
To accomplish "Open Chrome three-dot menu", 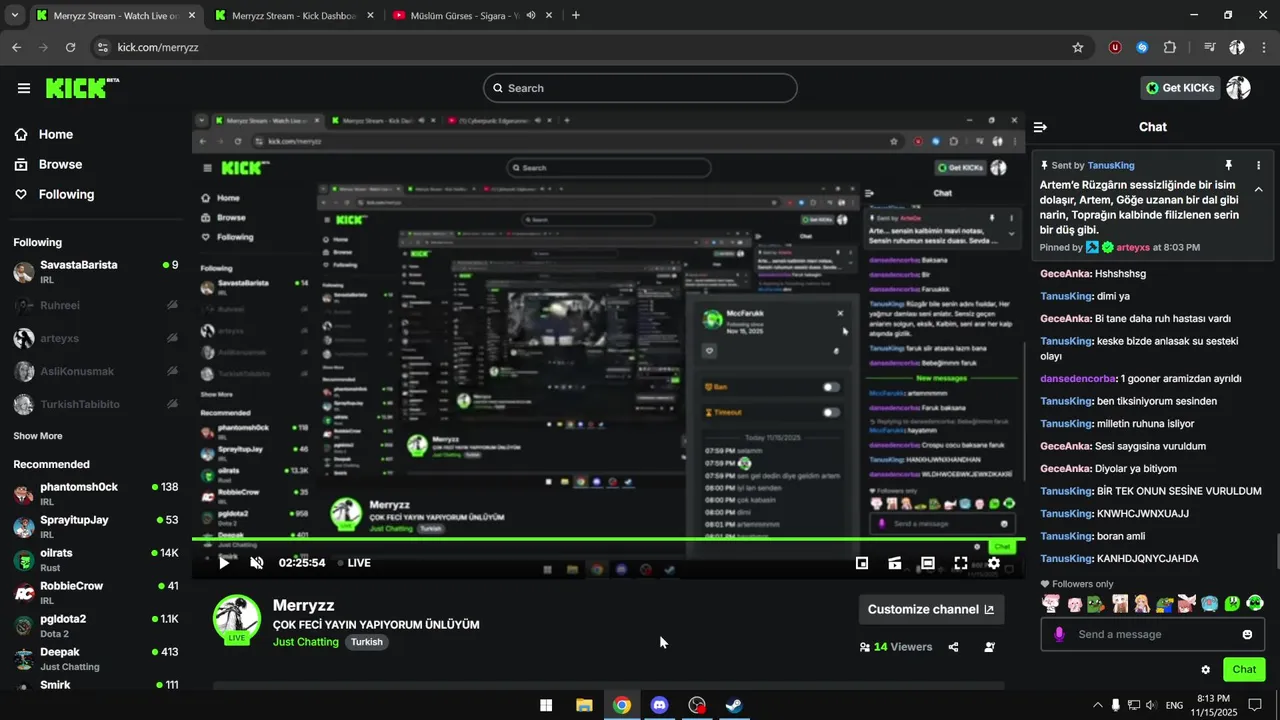I will click(1263, 47).
